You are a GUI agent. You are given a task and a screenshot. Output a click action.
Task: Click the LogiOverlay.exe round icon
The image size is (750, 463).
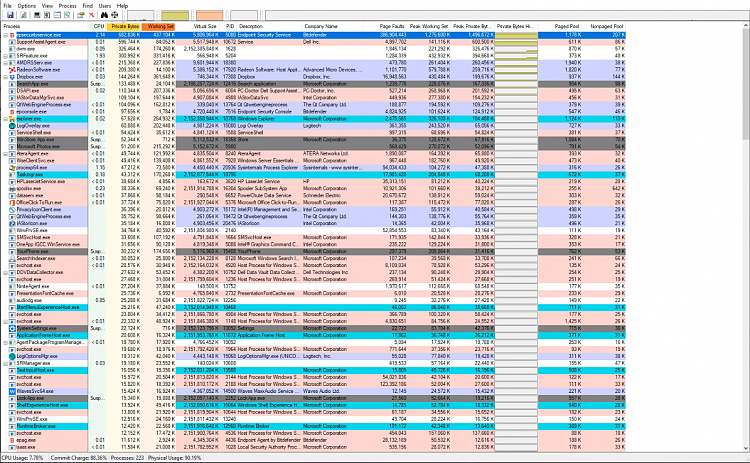[12, 126]
